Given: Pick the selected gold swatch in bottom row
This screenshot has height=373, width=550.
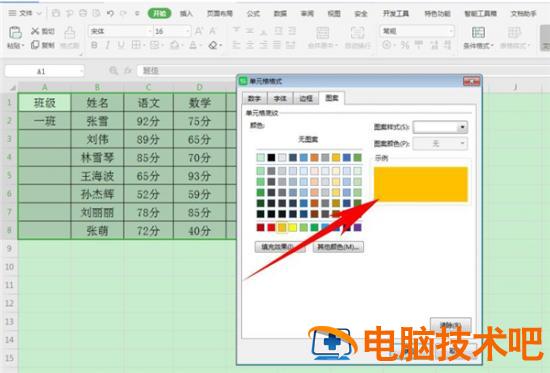Looking at the screenshot, I should point(282,228).
